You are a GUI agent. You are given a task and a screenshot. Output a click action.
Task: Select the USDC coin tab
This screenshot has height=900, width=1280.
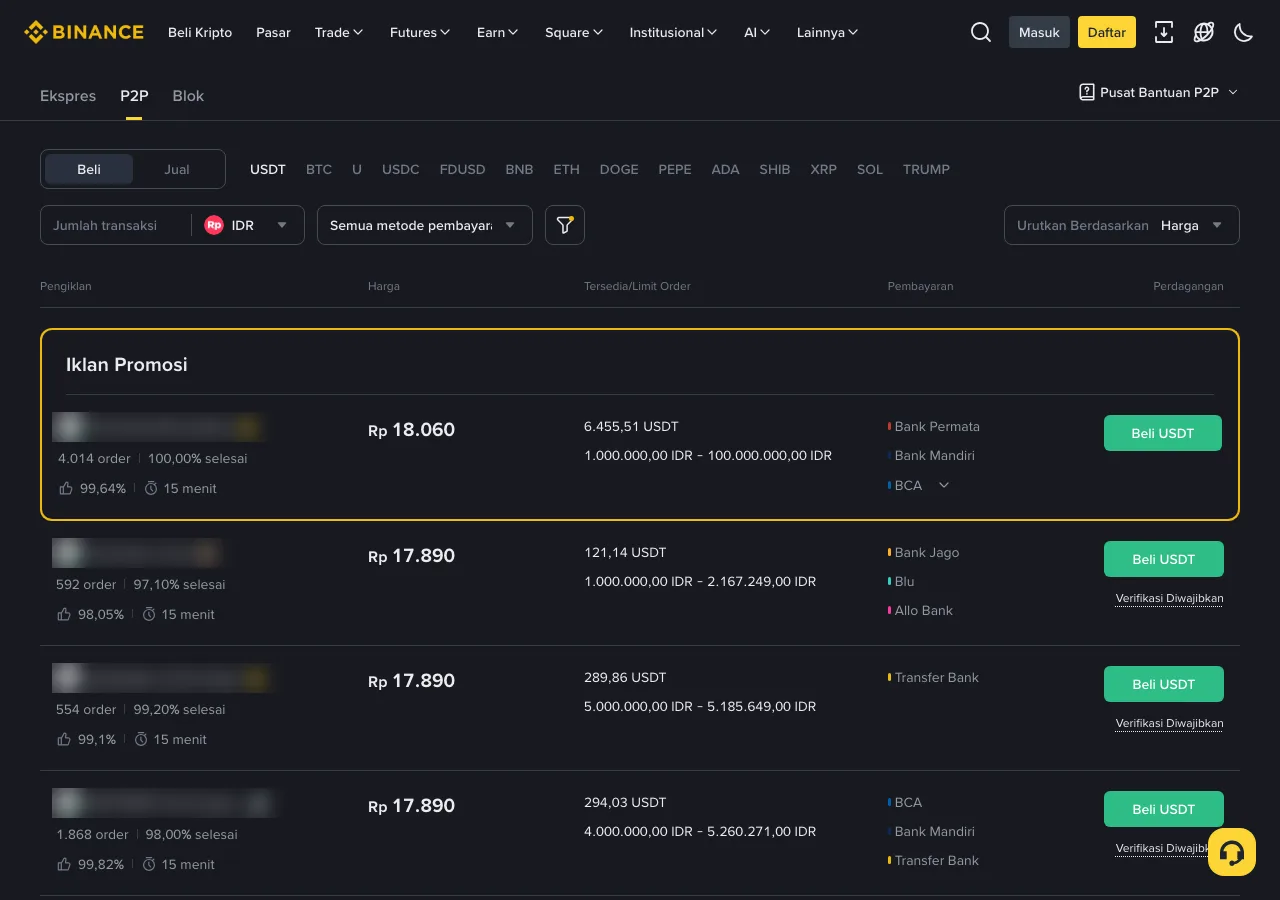click(x=401, y=169)
